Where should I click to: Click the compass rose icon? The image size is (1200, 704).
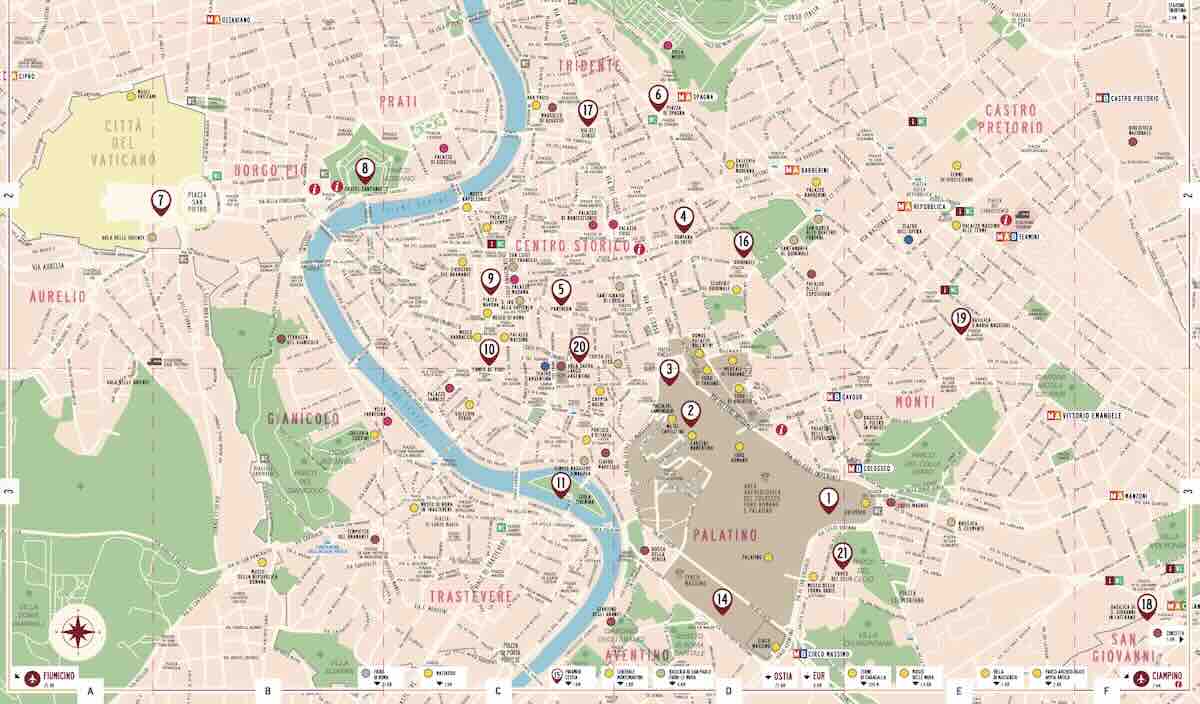pyautogui.click(x=77, y=631)
